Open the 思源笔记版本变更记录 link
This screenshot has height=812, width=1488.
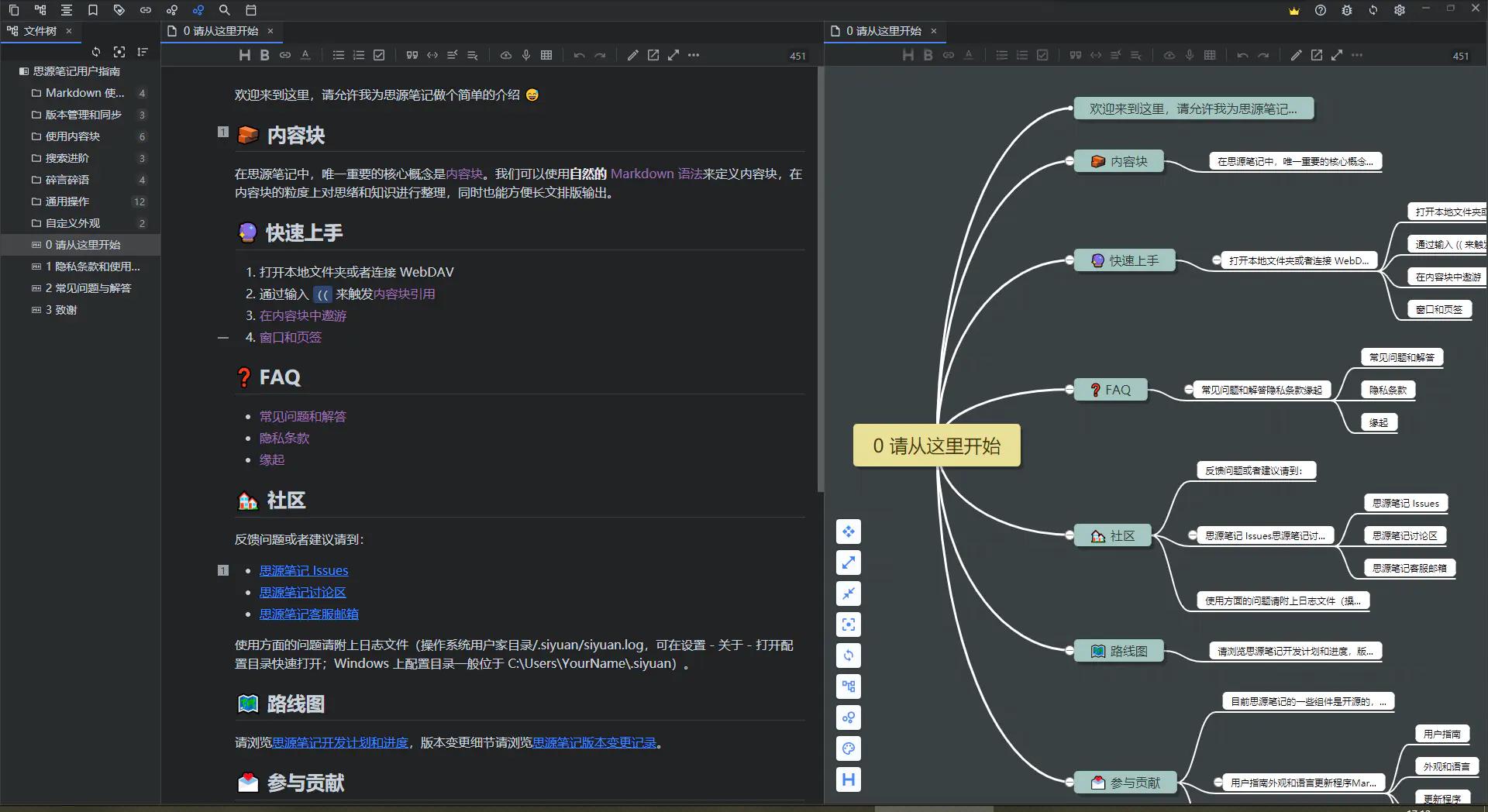[594, 742]
